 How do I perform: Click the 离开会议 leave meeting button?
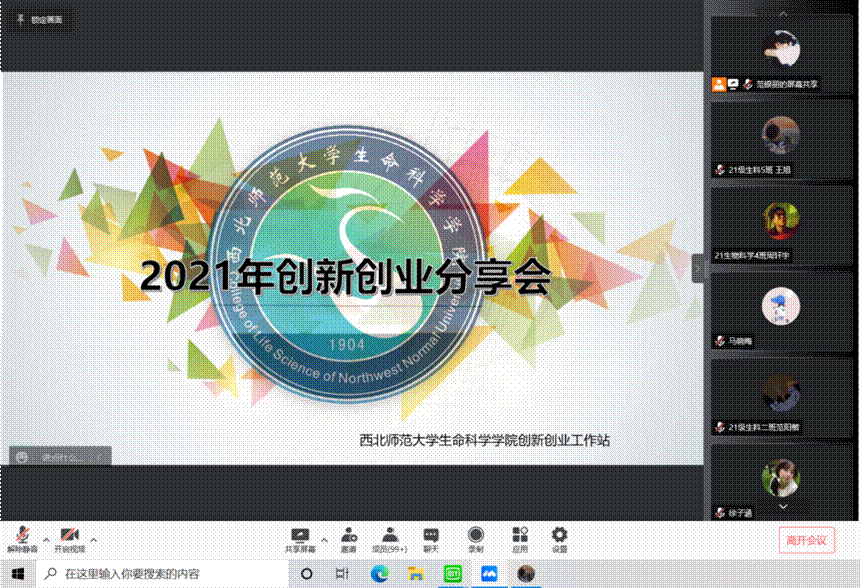806,540
